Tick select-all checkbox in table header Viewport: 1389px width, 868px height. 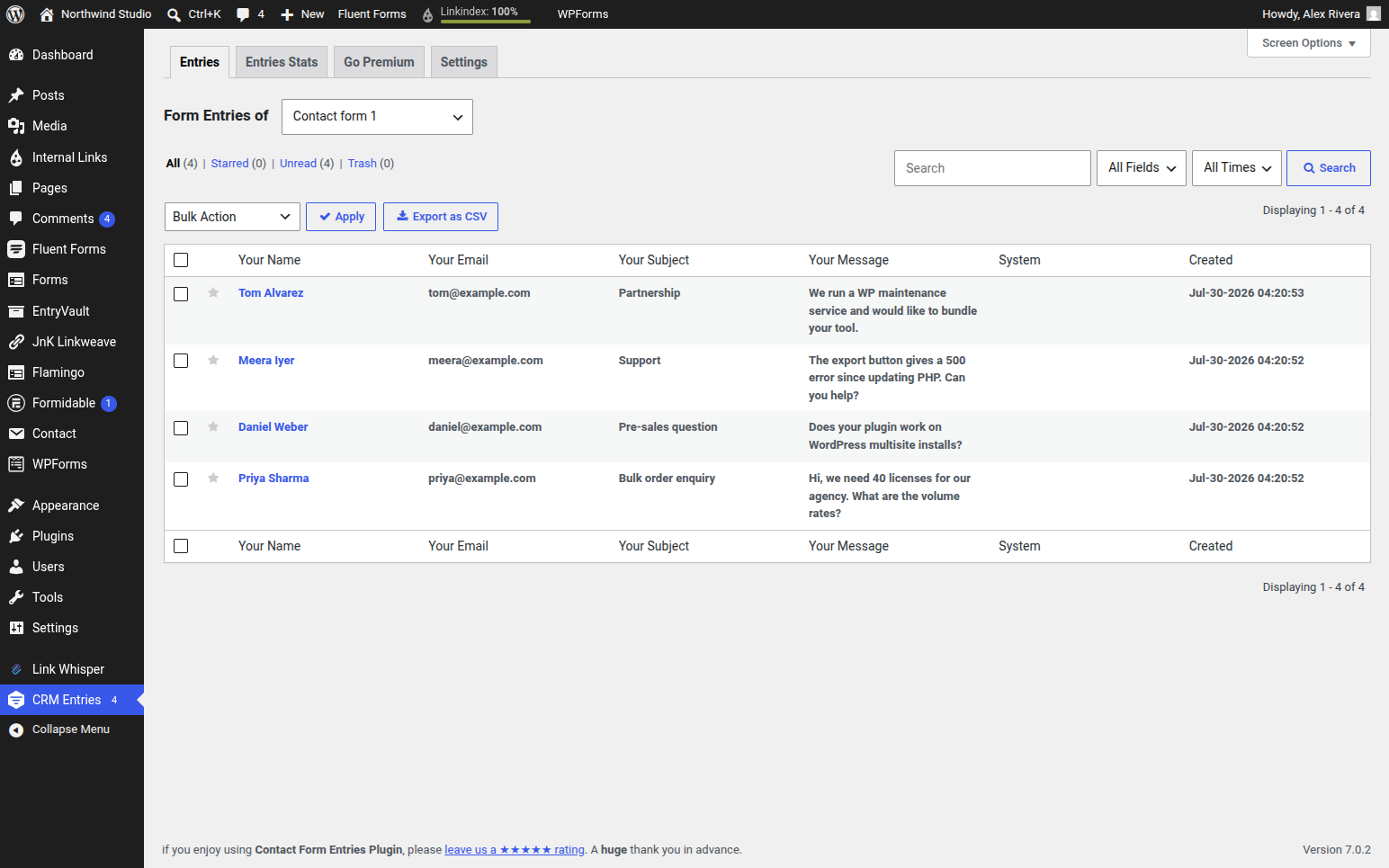click(x=181, y=260)
